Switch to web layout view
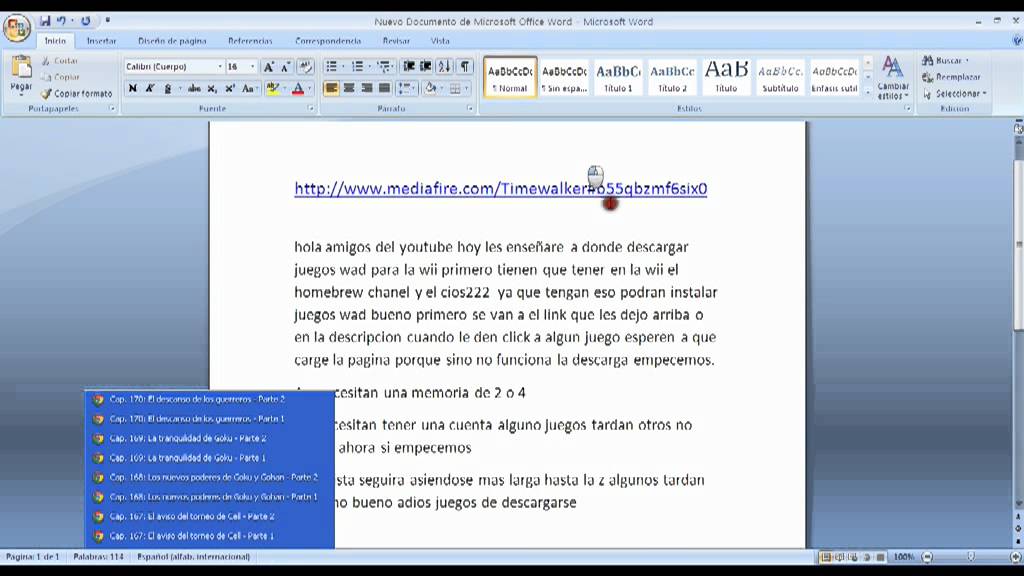Image resolution: width=1024 pixels, height=576 pixels. (853, 557)
